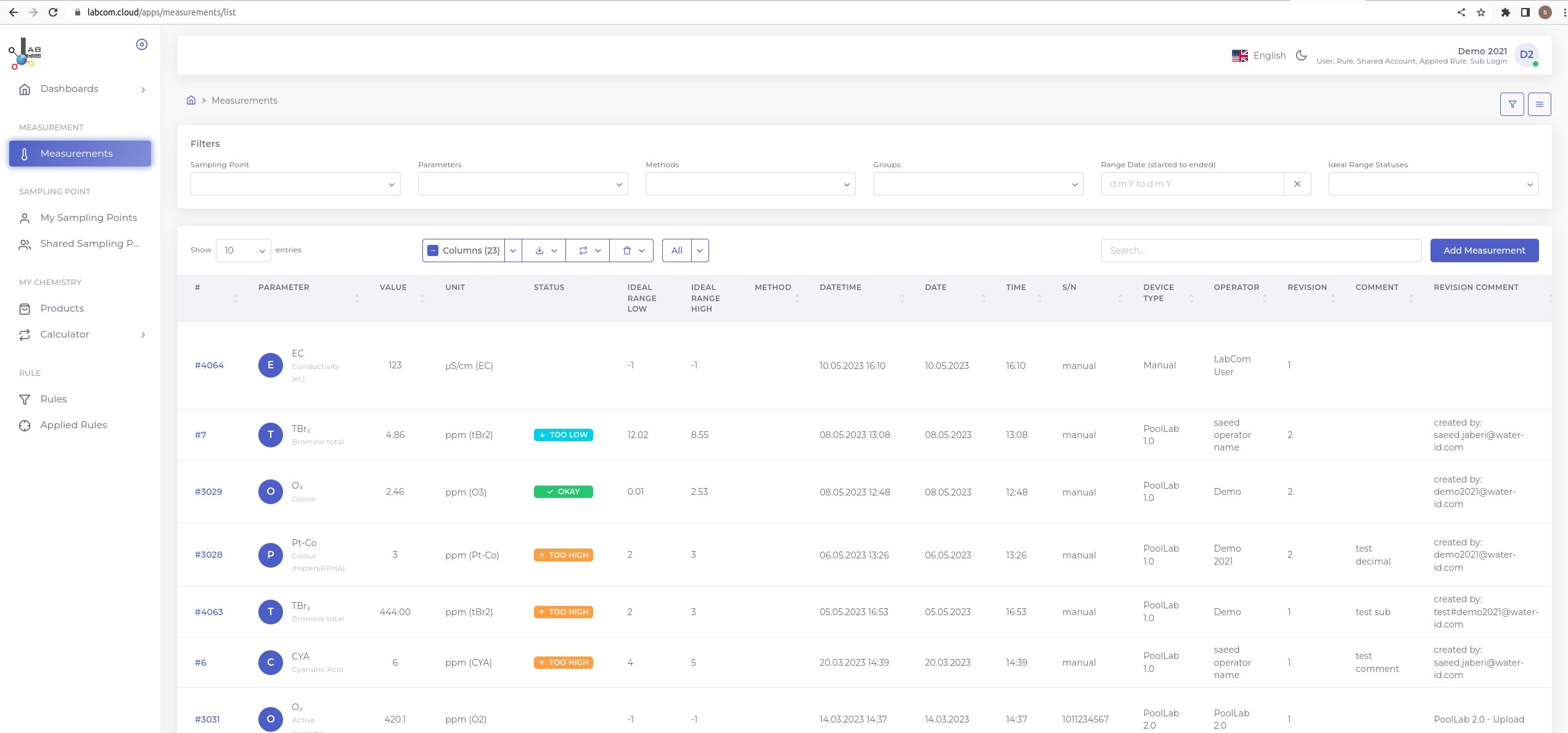Click the browser forward arrow

33,12
